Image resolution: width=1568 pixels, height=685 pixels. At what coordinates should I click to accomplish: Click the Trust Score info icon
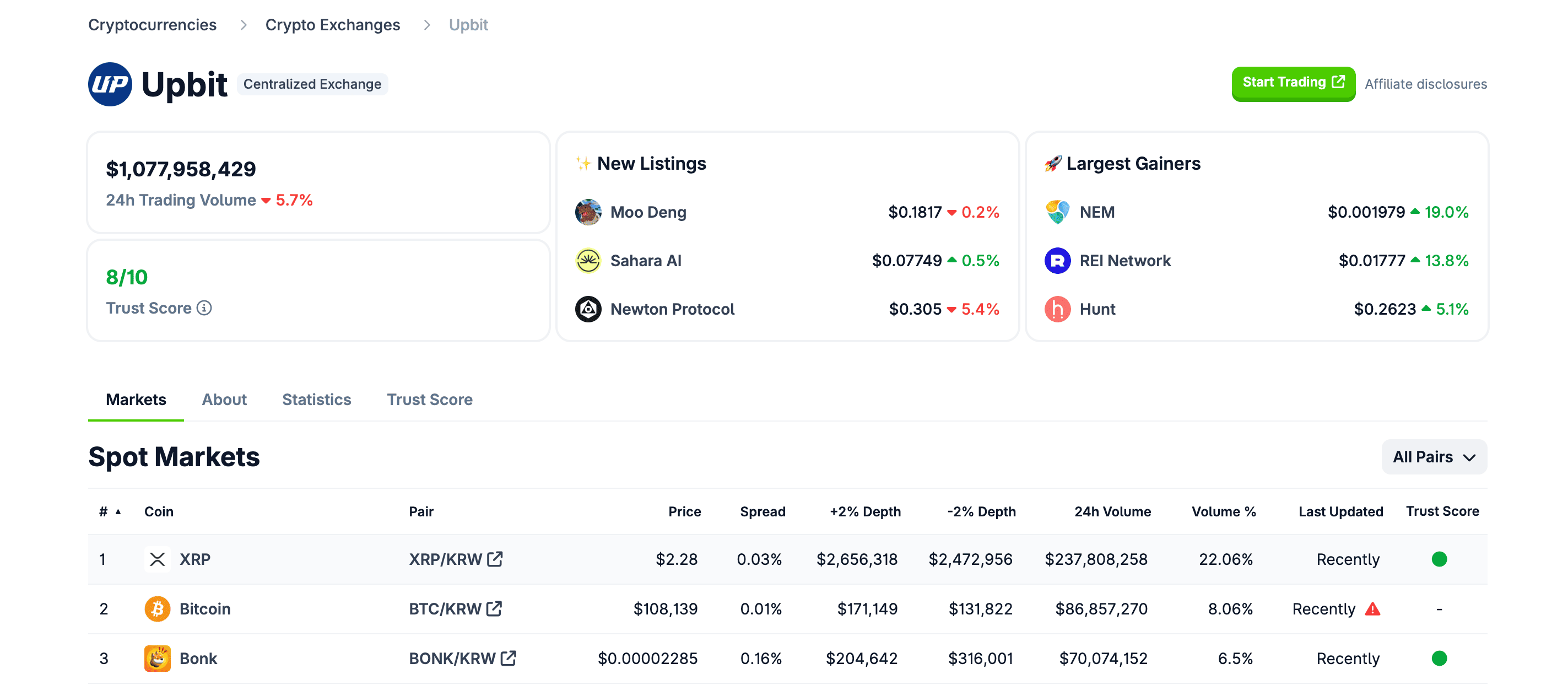(x=204, y=308)
